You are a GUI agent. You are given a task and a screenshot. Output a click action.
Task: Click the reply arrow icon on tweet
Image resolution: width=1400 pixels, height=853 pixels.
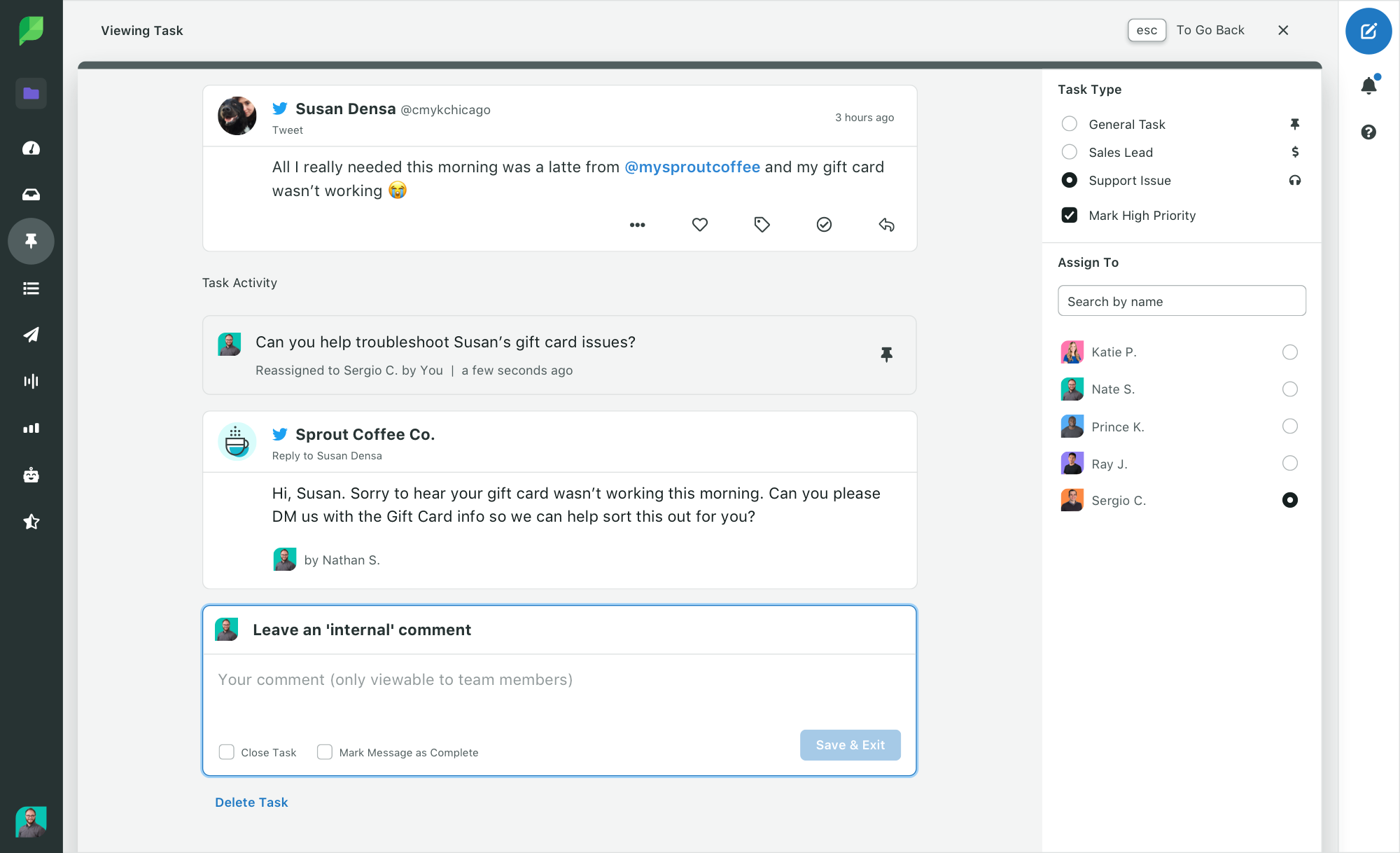click(x=886, y=225)
